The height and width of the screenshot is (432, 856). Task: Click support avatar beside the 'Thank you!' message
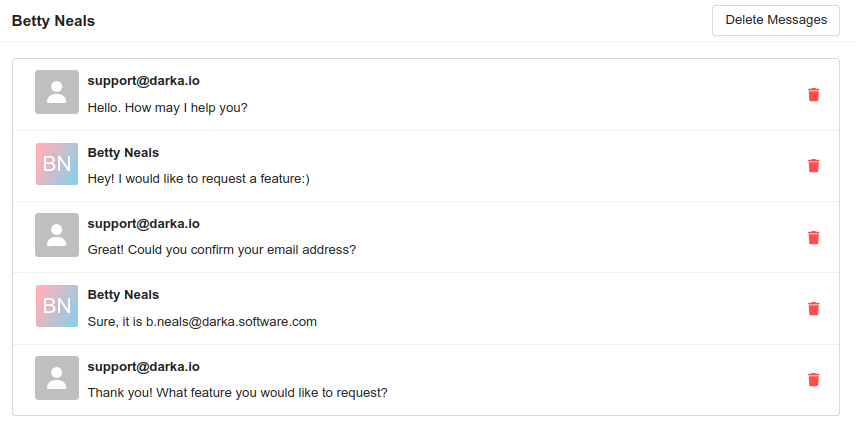click(56, 378)
